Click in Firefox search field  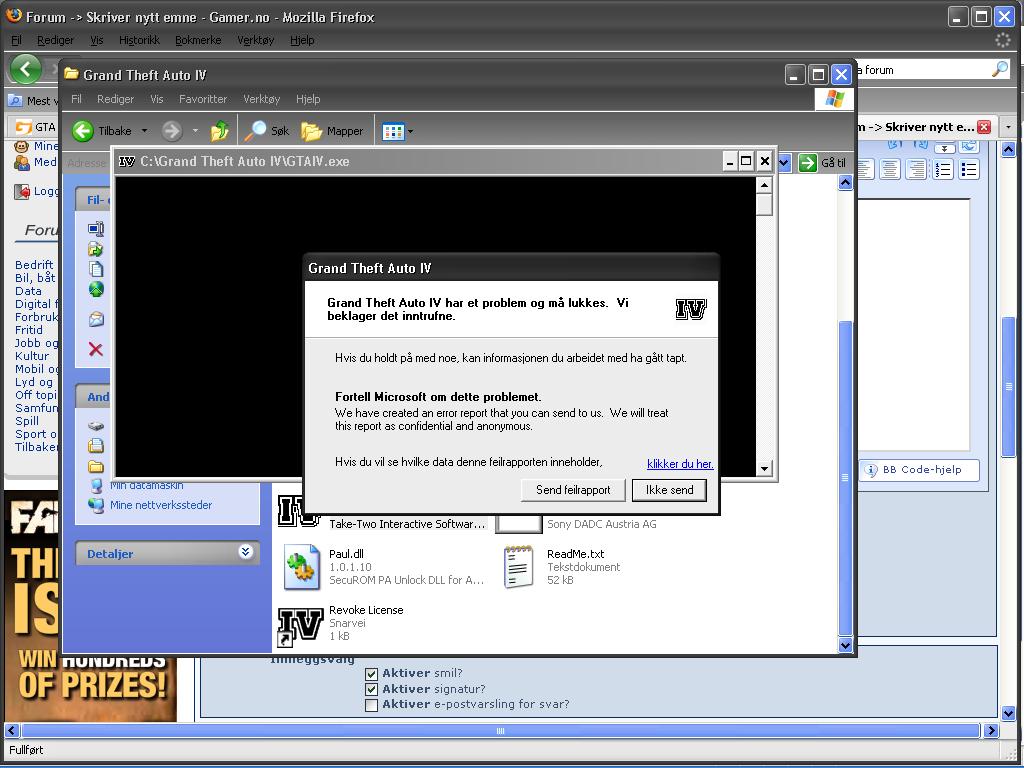point(925,70)
